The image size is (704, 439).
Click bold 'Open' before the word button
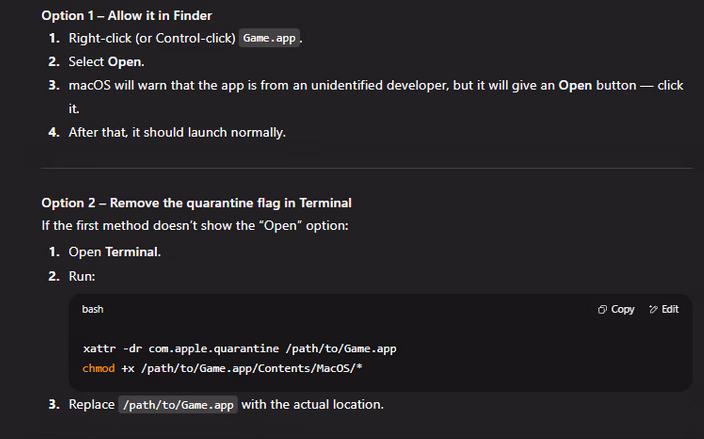(x=575, y=85)
